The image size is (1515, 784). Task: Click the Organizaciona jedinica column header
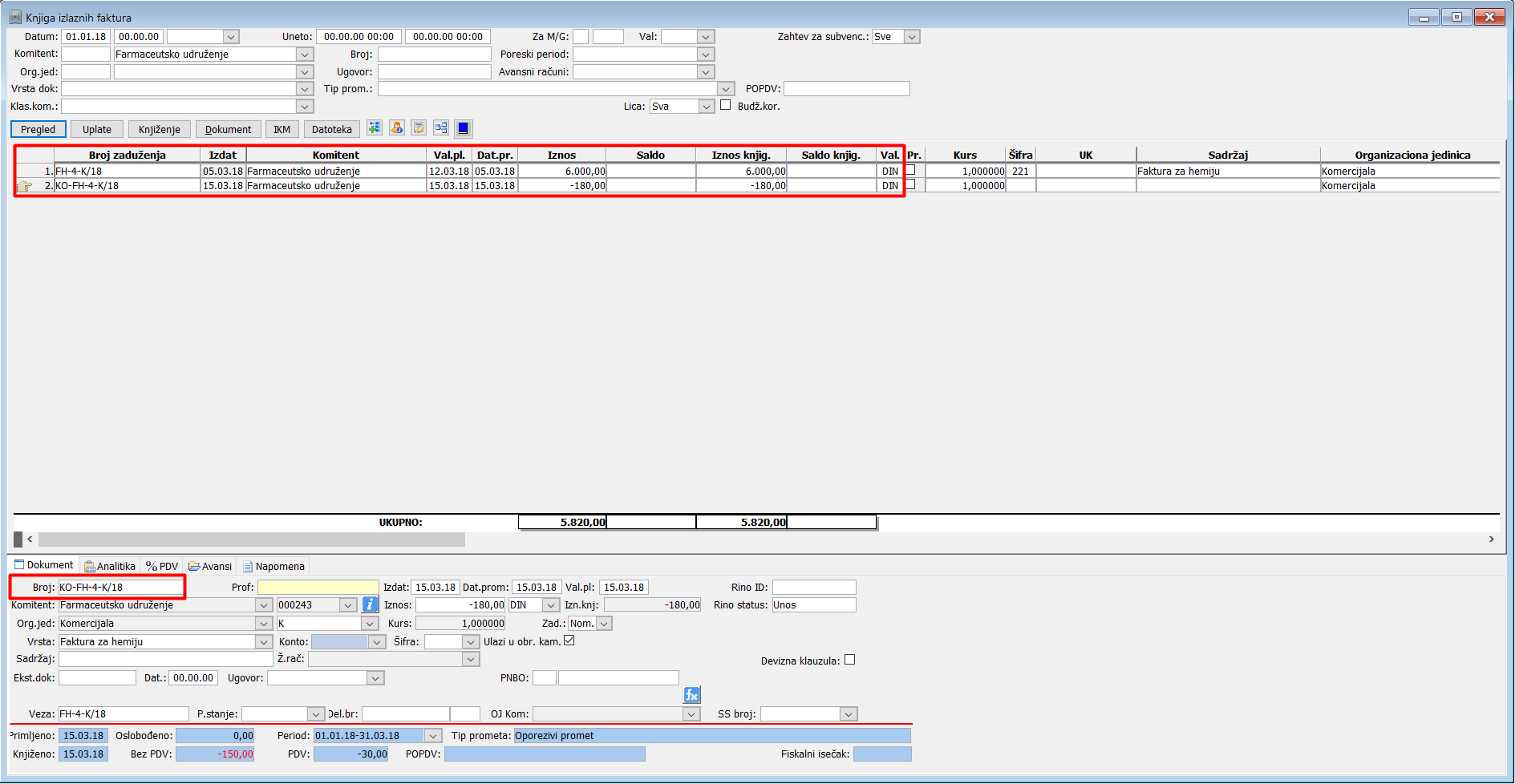[1411, 155]
